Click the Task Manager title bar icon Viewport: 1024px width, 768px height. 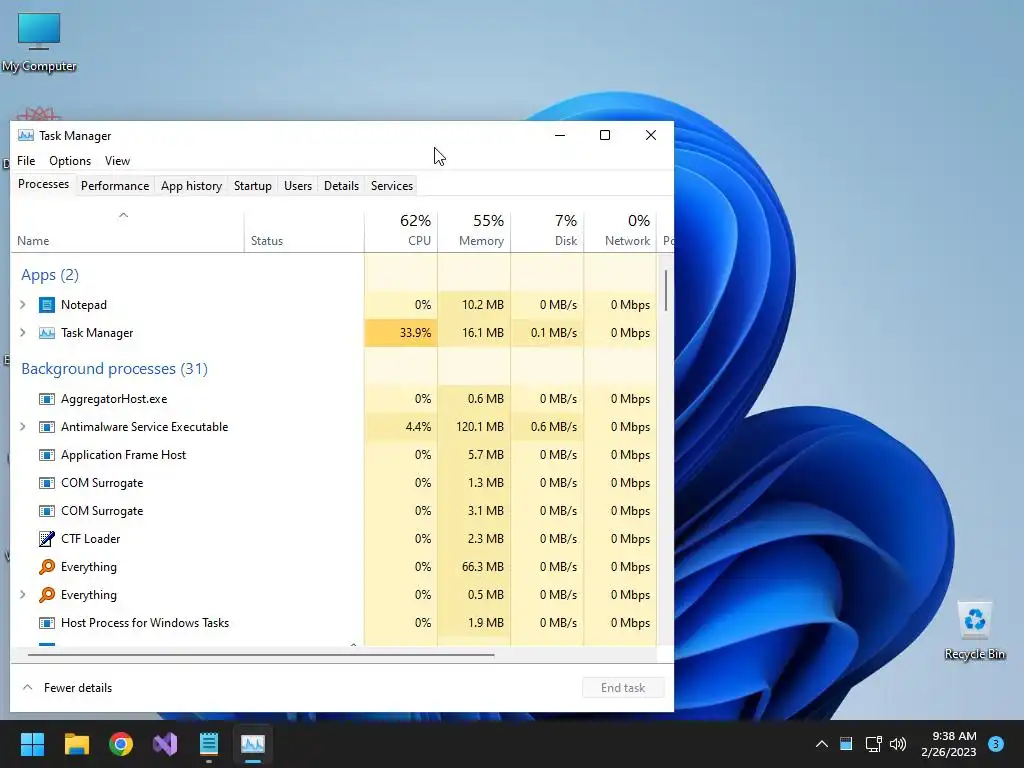click(25, 136)
